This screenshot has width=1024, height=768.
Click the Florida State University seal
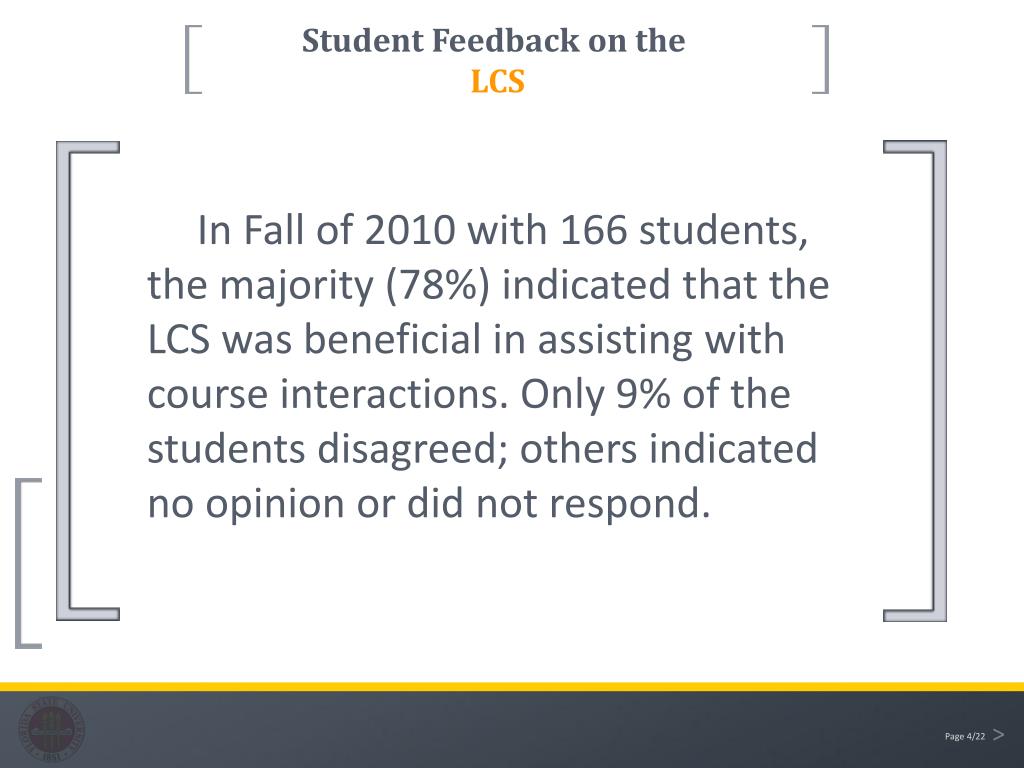52,729
